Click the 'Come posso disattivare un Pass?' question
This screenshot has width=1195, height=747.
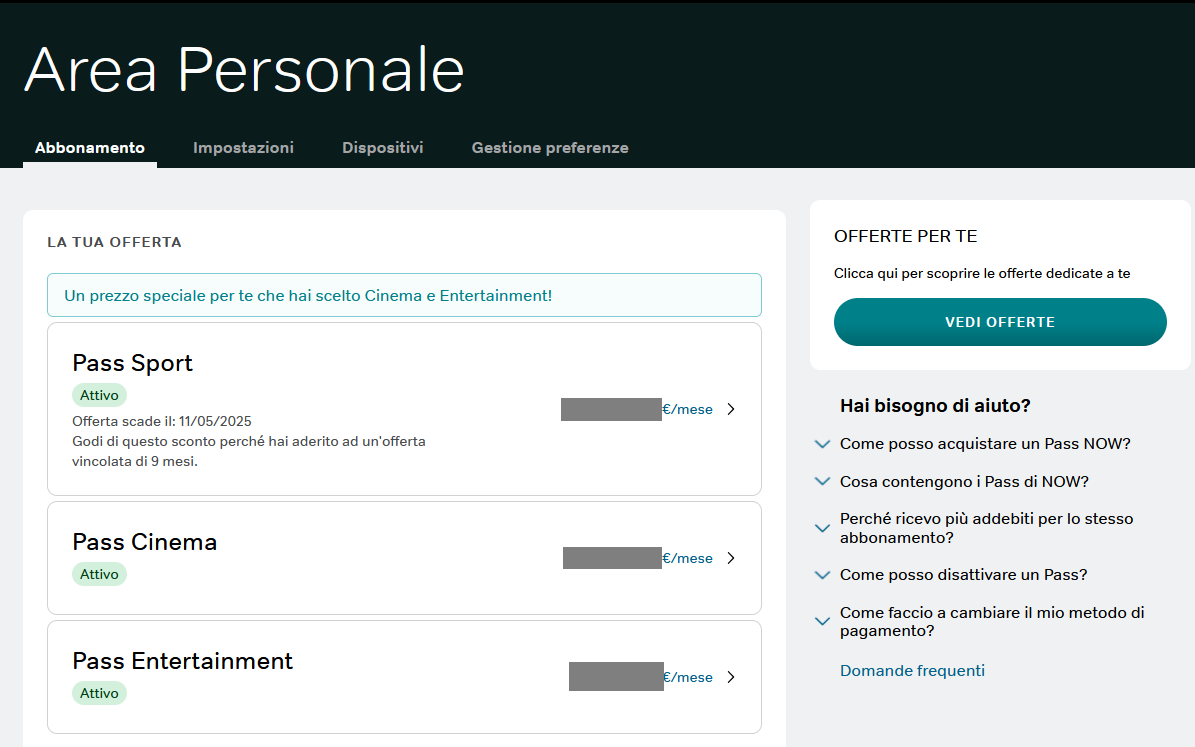(x=963, y=575)
